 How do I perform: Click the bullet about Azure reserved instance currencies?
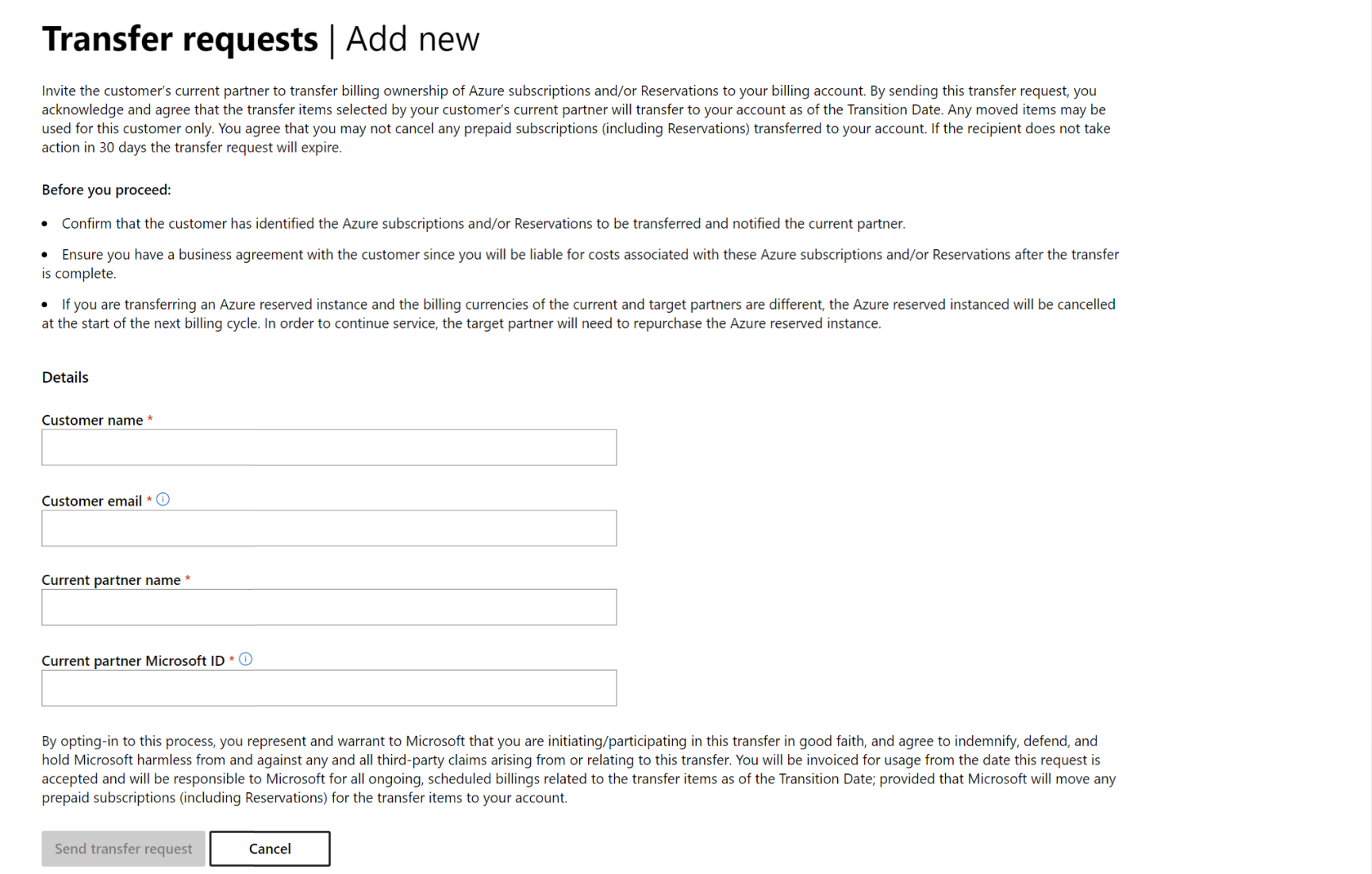pos(579,314)
